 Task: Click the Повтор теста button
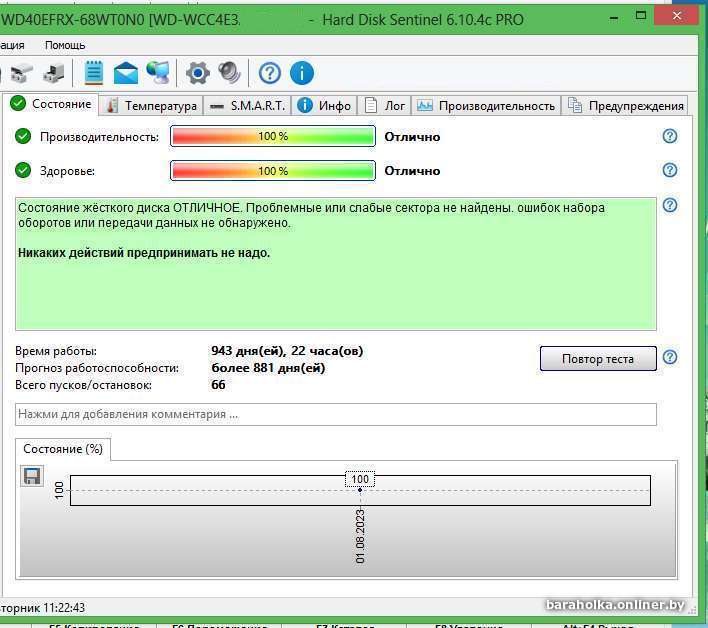598,358
